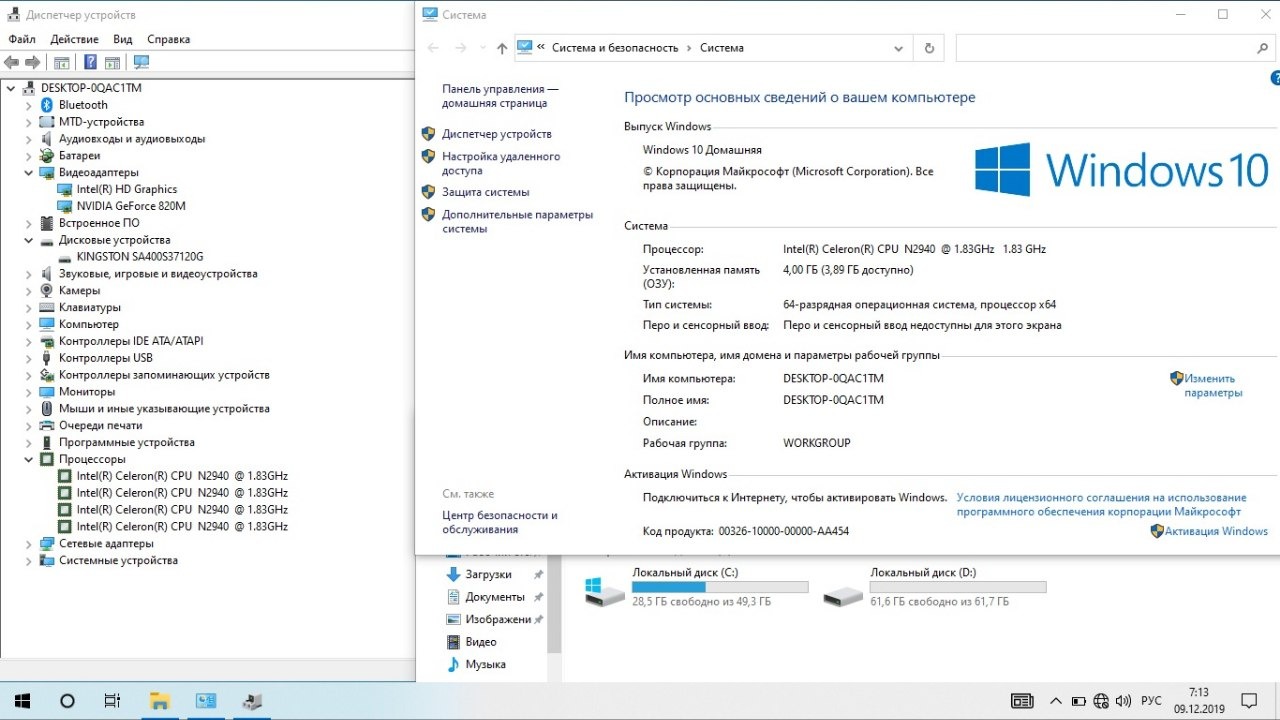Select the Контроллеры USB icon
1280x720 pixels.
point(47,358)
